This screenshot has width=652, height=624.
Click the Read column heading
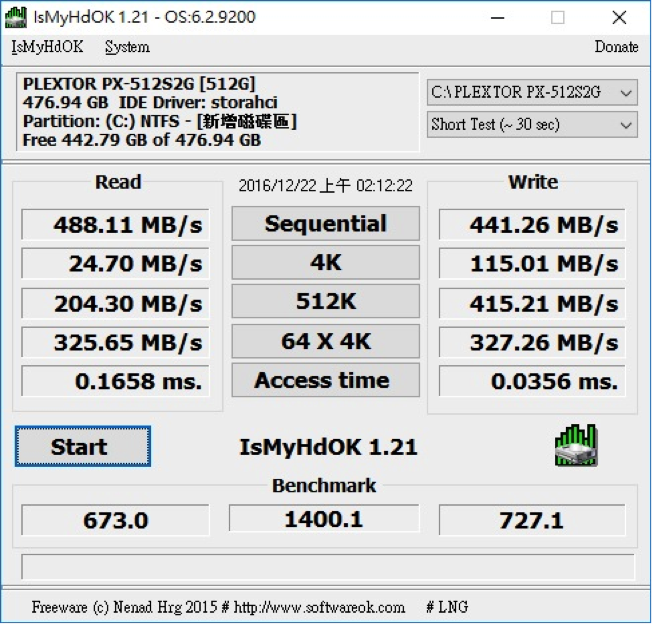118,182
